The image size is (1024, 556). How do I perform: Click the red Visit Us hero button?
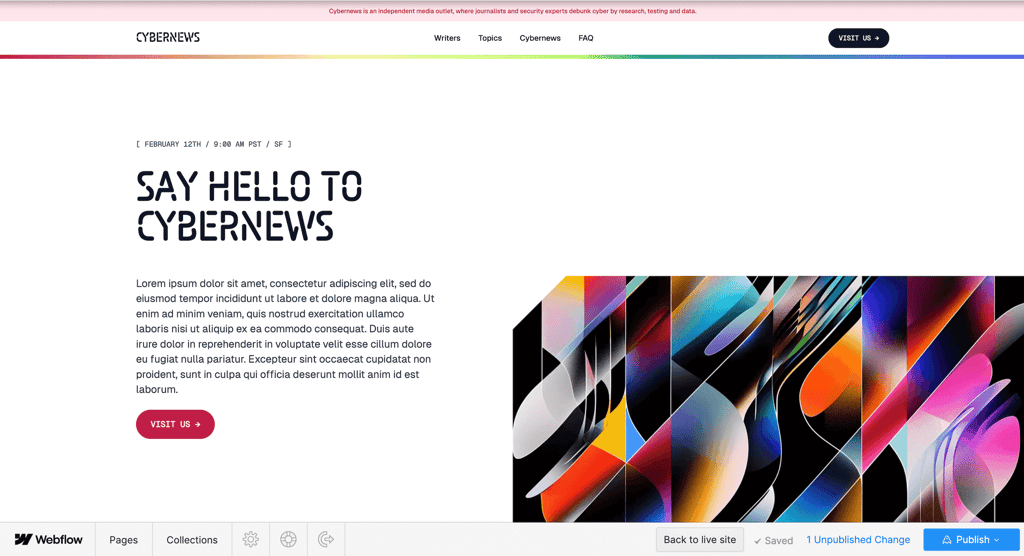point(175,424)
